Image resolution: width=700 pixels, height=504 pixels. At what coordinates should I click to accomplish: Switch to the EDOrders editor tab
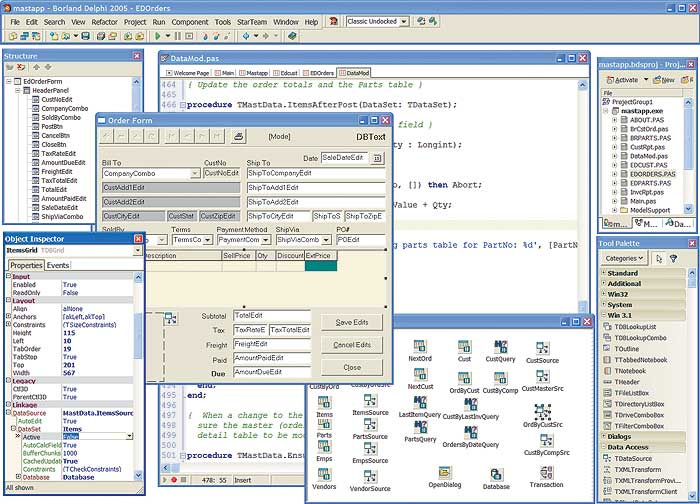tap(318, 73)
